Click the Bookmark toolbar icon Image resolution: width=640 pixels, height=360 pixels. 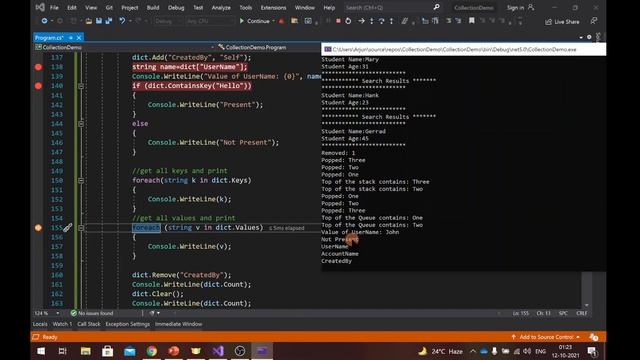click(x=471, y=21)
